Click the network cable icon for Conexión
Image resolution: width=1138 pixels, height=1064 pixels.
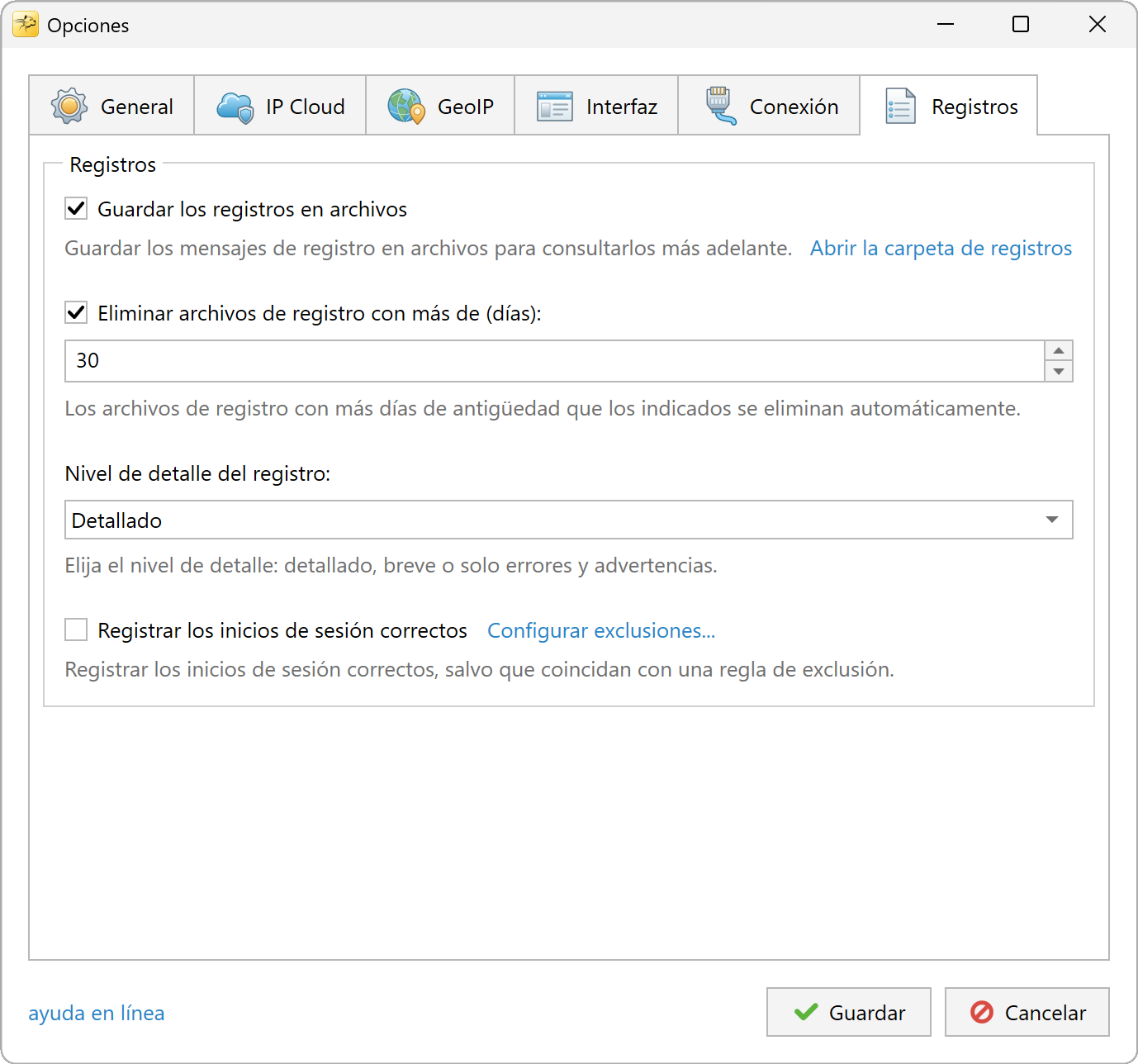720,106
